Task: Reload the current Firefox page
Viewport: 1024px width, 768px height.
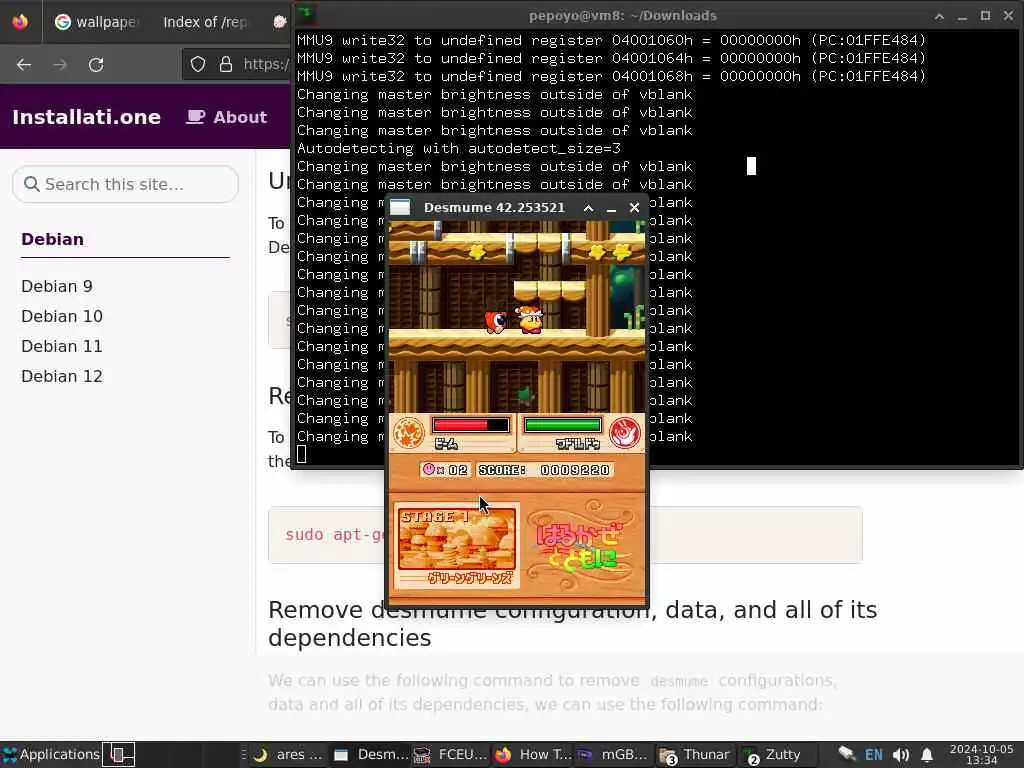Action: tap(96, 65)
